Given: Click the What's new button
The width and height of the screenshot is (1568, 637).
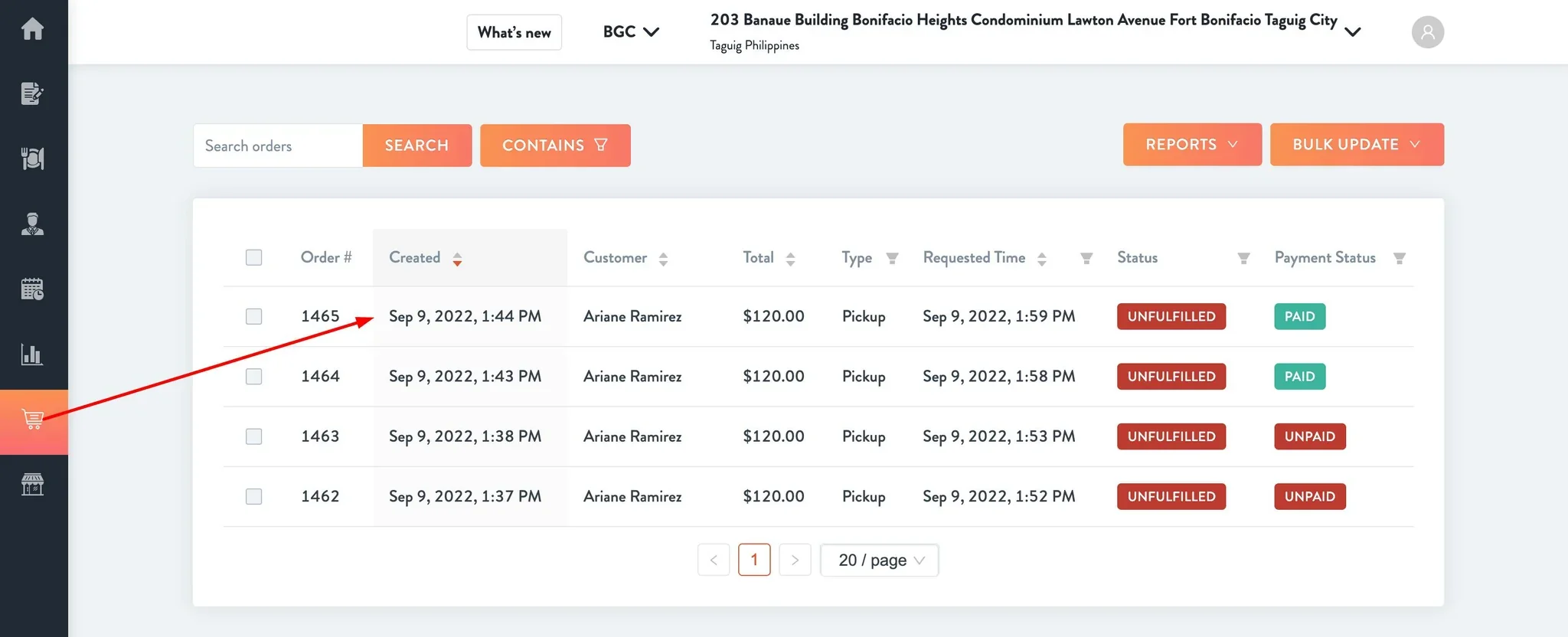Looking at the screenshot, I should pos(514,32).
